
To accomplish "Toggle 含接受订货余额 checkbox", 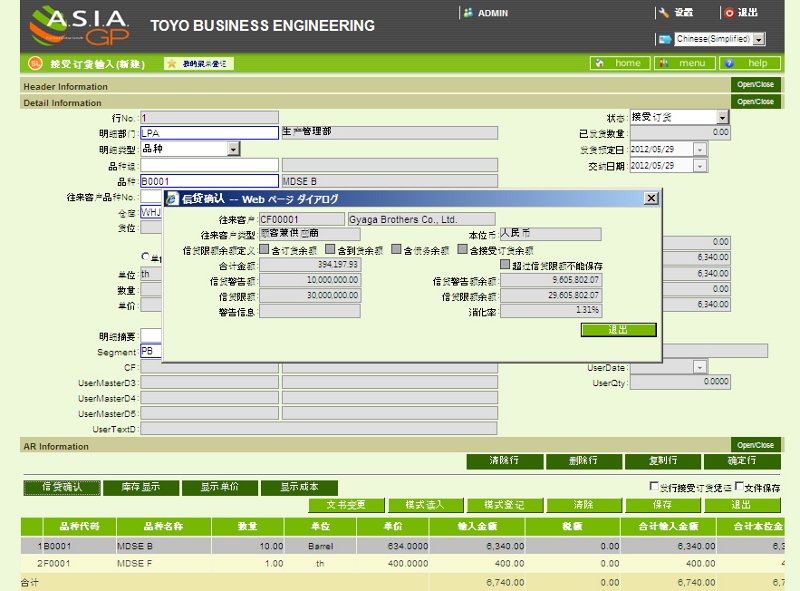I will [462, 249].
